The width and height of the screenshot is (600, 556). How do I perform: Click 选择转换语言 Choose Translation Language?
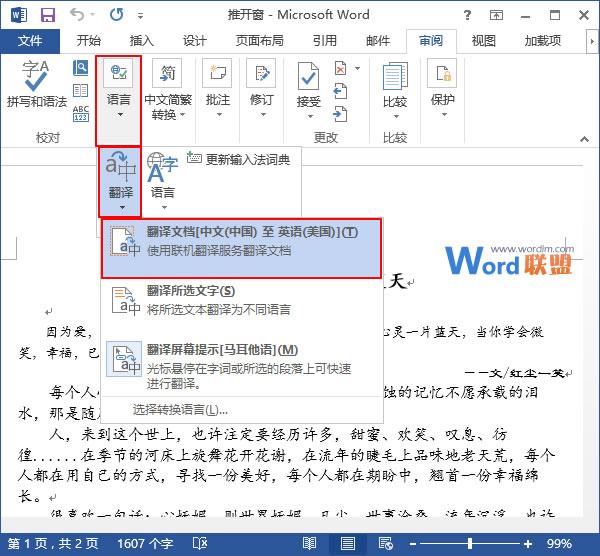coord(180,410)
